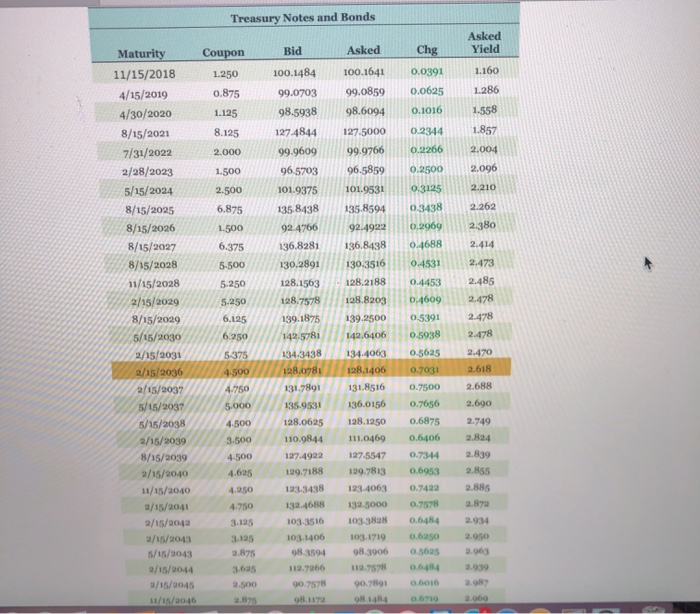Click the asked price 99.0859

tap(365, 92)
